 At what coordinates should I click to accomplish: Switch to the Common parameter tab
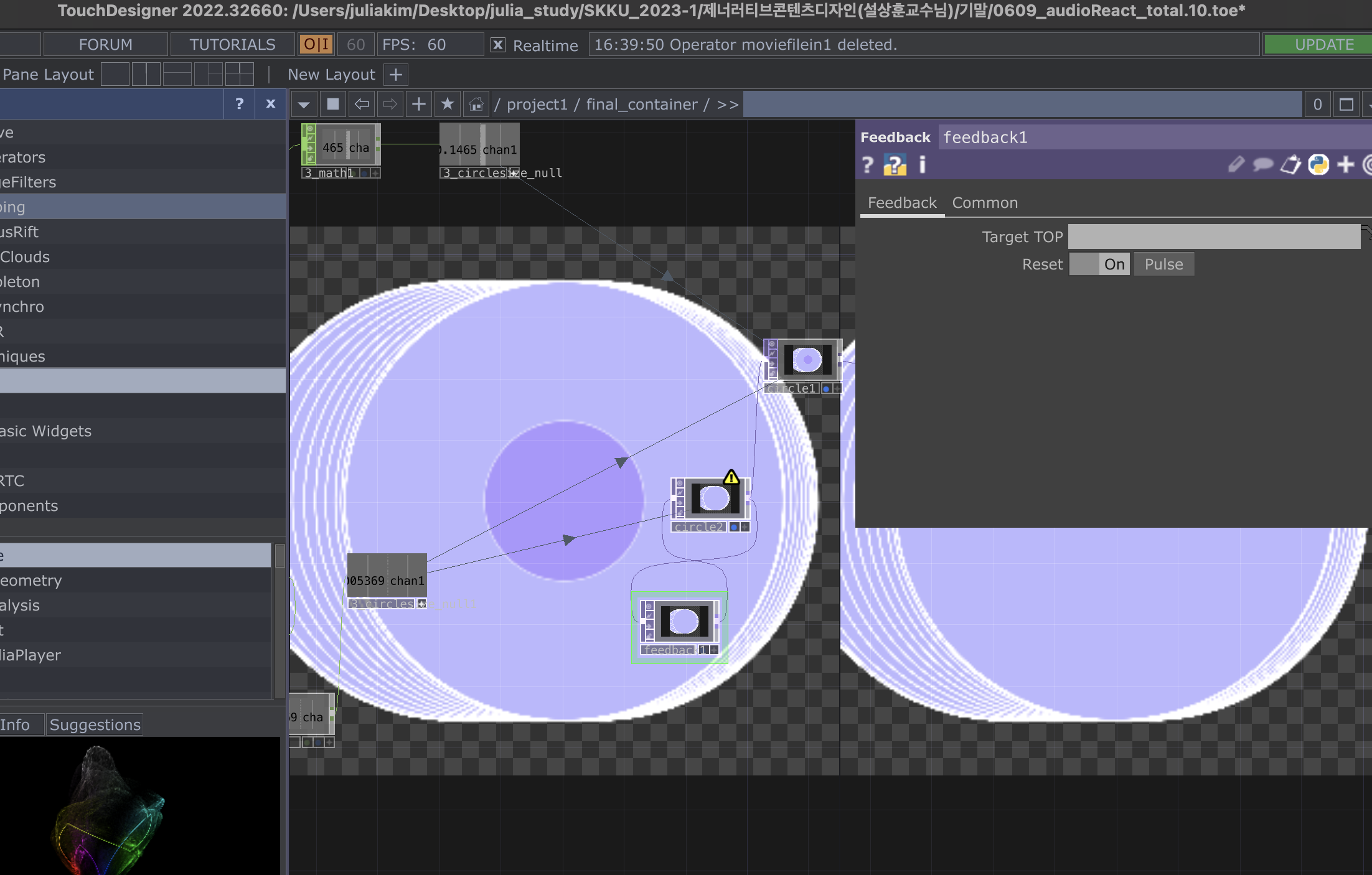click(985, 203)
